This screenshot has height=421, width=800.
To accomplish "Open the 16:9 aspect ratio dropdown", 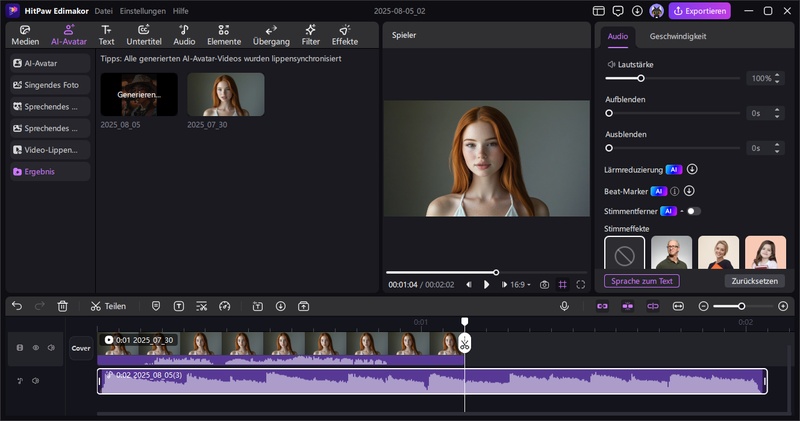I will click(520, 285).
